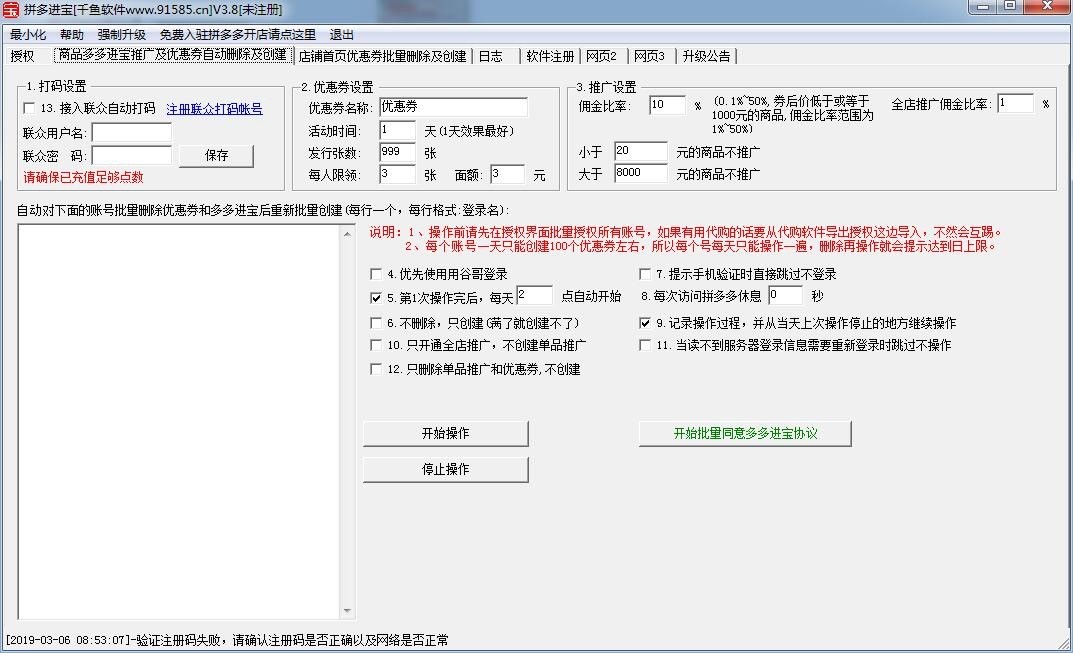
Task: Open the 升级公告 tab
Action: [x=706, y=56]
